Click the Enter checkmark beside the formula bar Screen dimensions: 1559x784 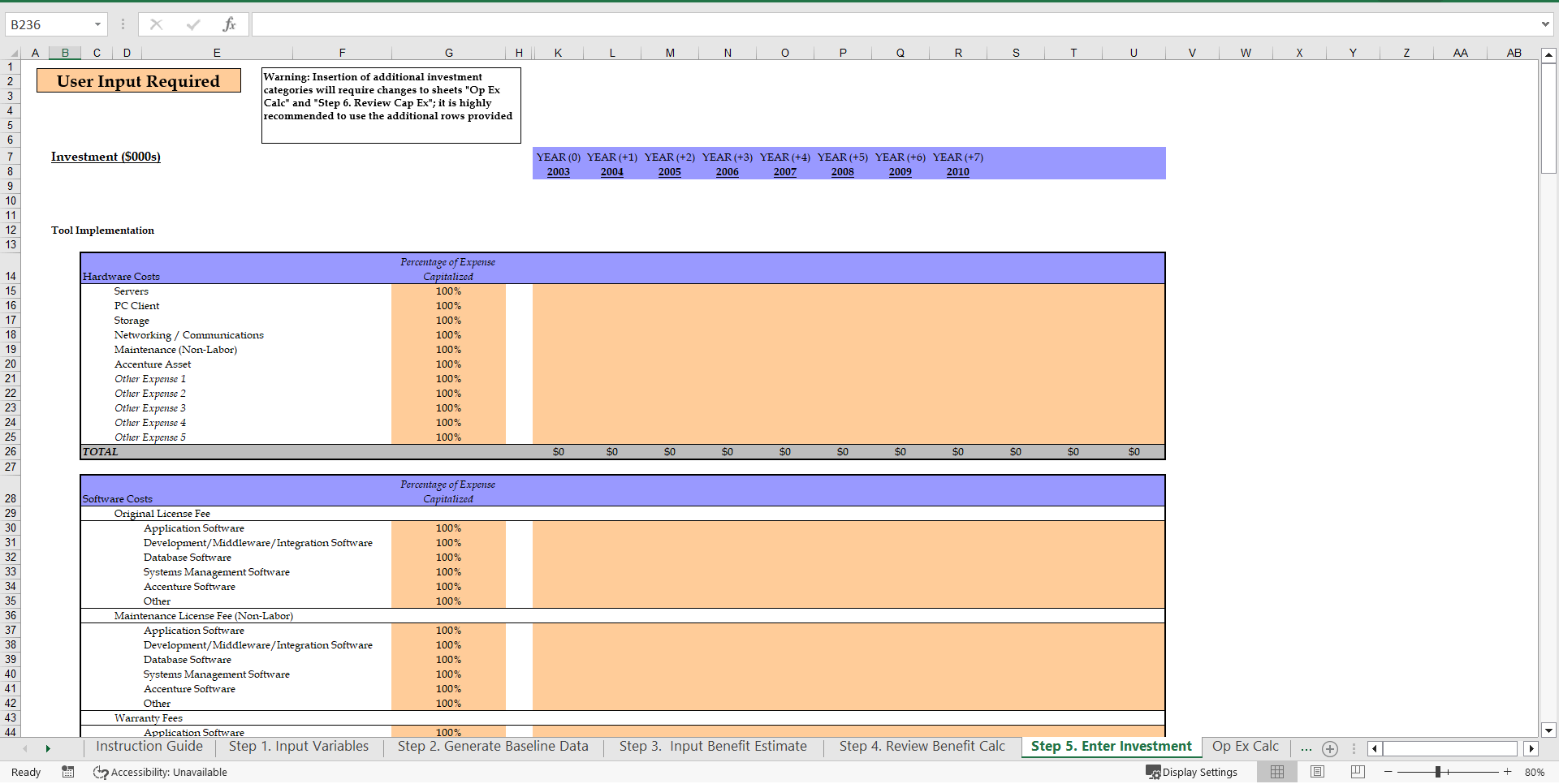192,24
